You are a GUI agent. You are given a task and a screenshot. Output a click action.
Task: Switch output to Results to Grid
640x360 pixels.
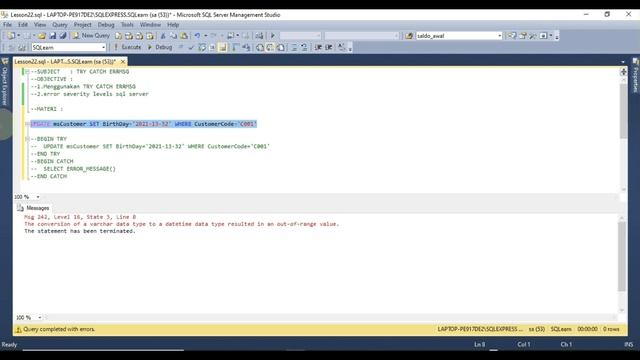[270, 47]
